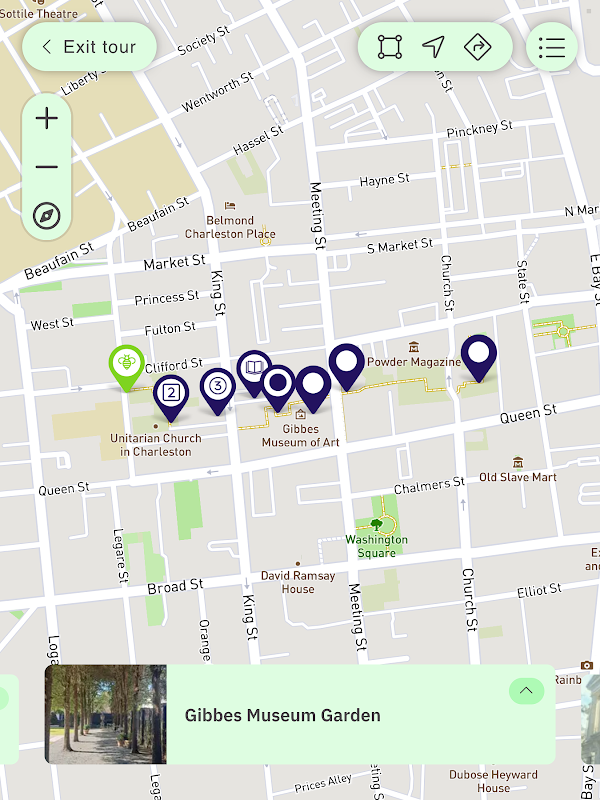Reset map orientation with compass icon
This screenshot has height=800, width=600.
coord(46,216)
